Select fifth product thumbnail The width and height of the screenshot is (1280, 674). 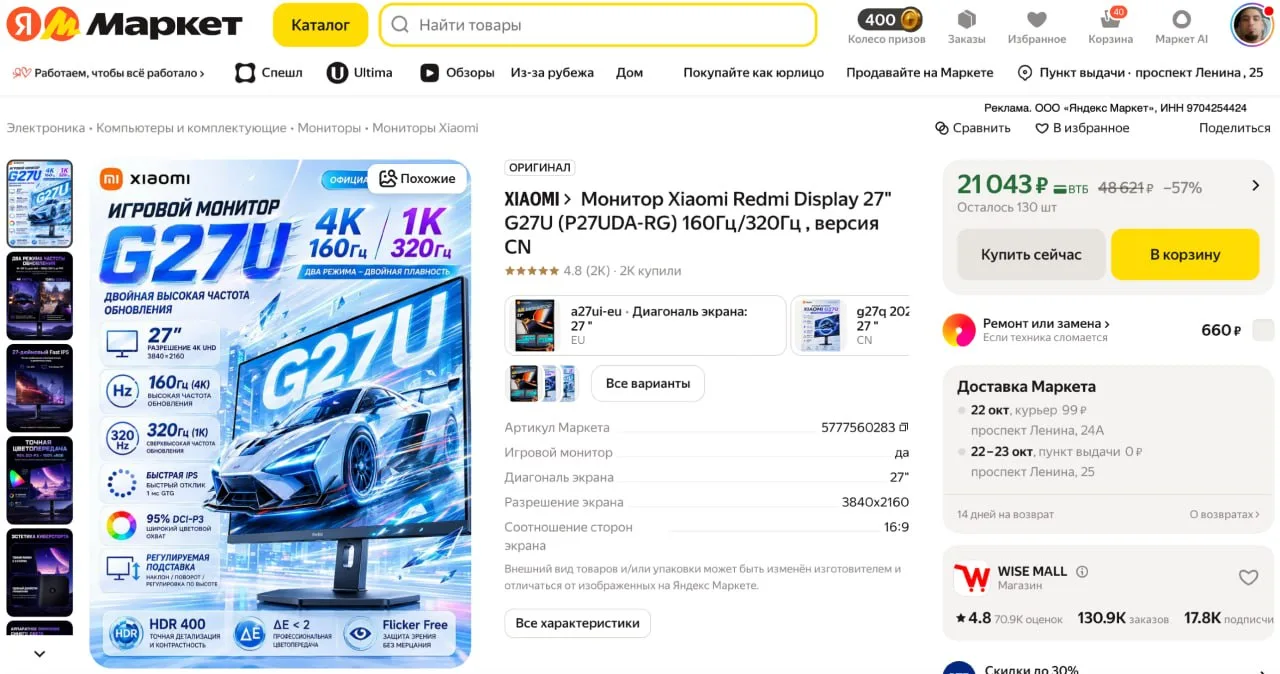(40, 572)
